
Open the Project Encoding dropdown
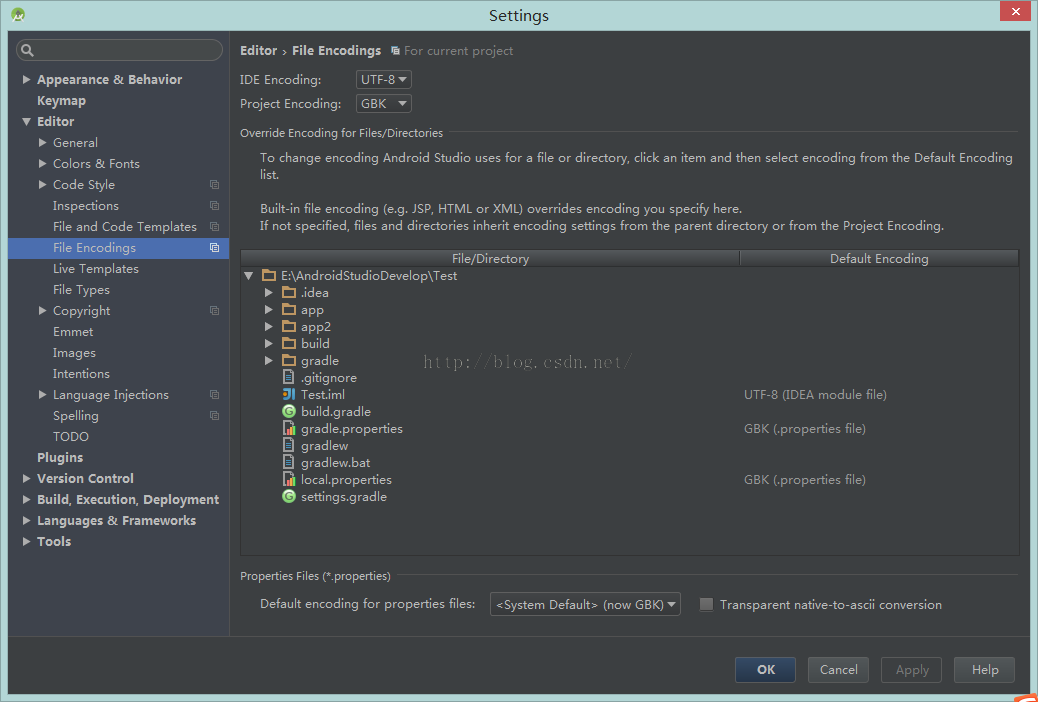[384, 104]
